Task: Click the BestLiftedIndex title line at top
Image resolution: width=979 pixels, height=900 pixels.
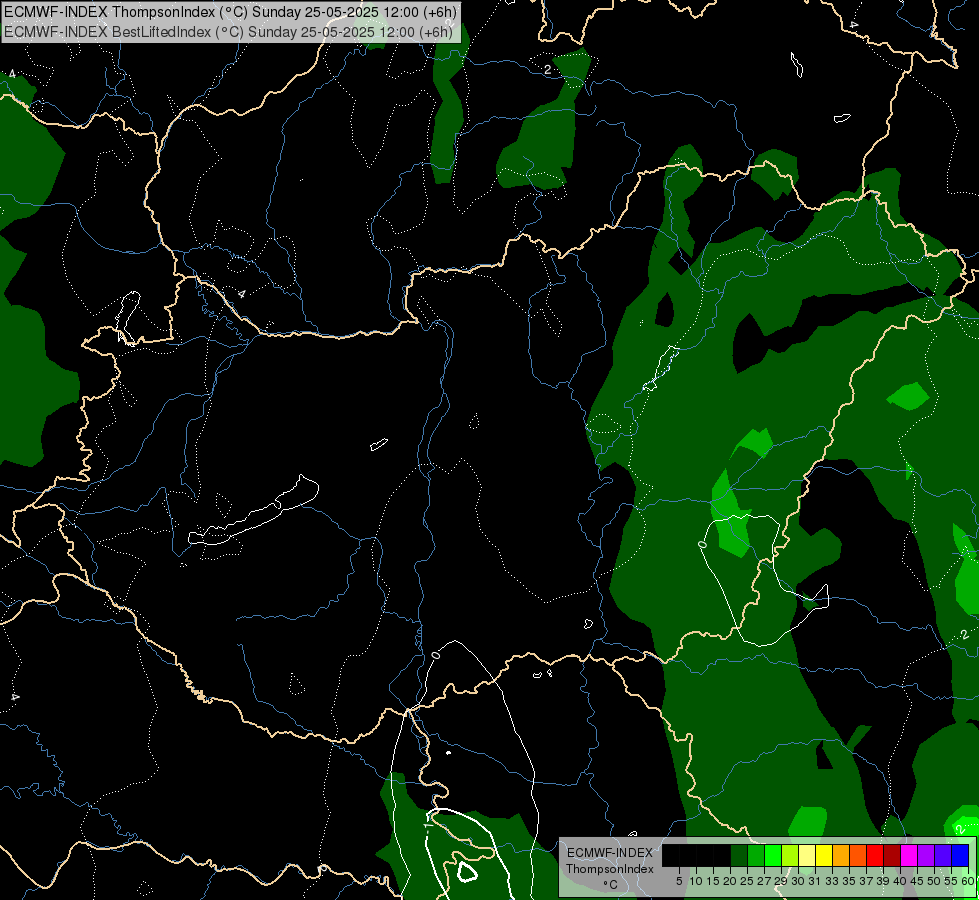Action: (x=228, y=31)
